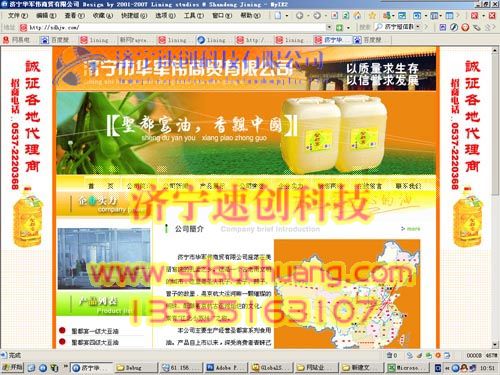
Task: Click the address bar URL field
Action: click(x=173, y=27)
